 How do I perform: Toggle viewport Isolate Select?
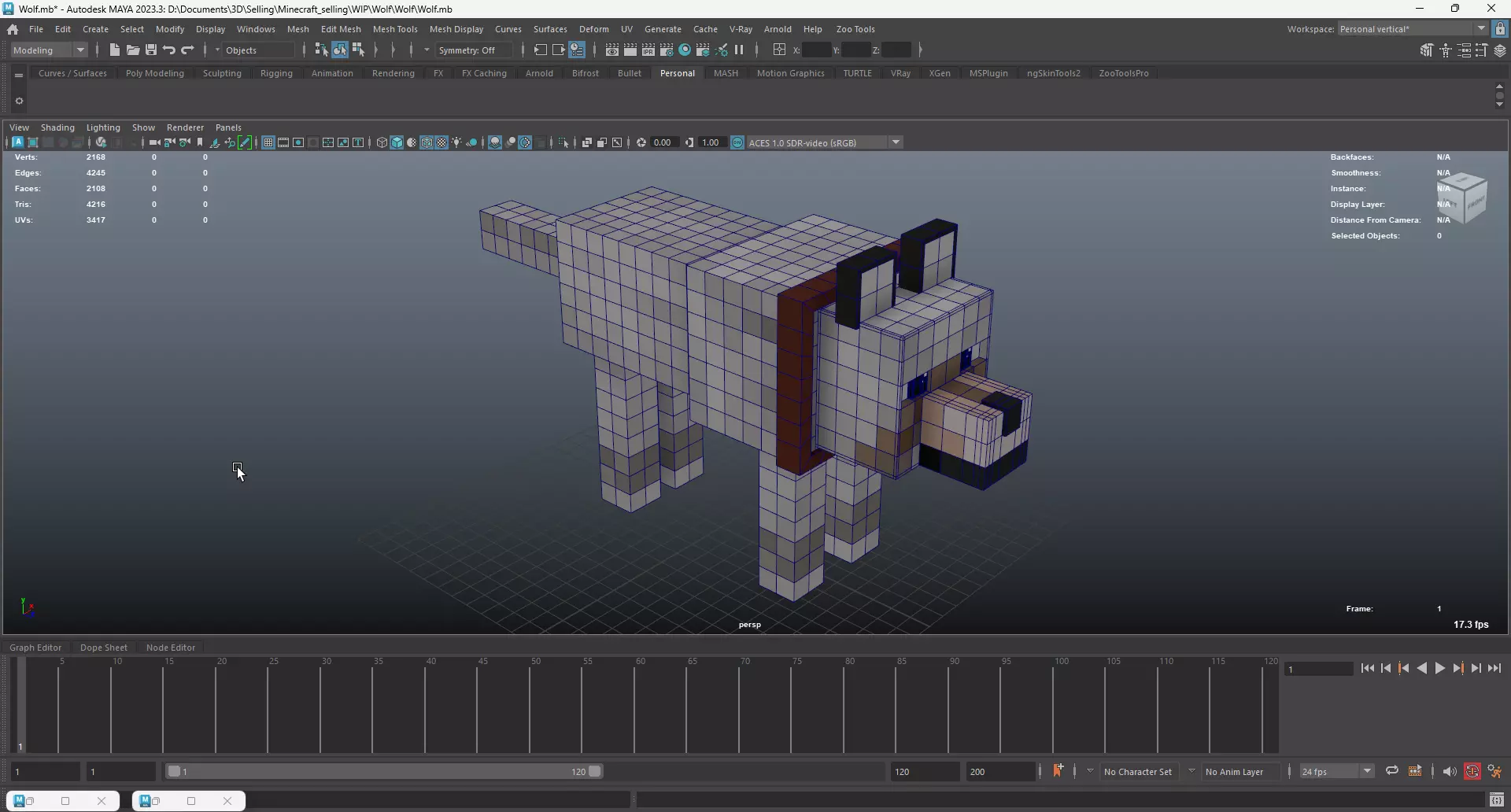563,142
